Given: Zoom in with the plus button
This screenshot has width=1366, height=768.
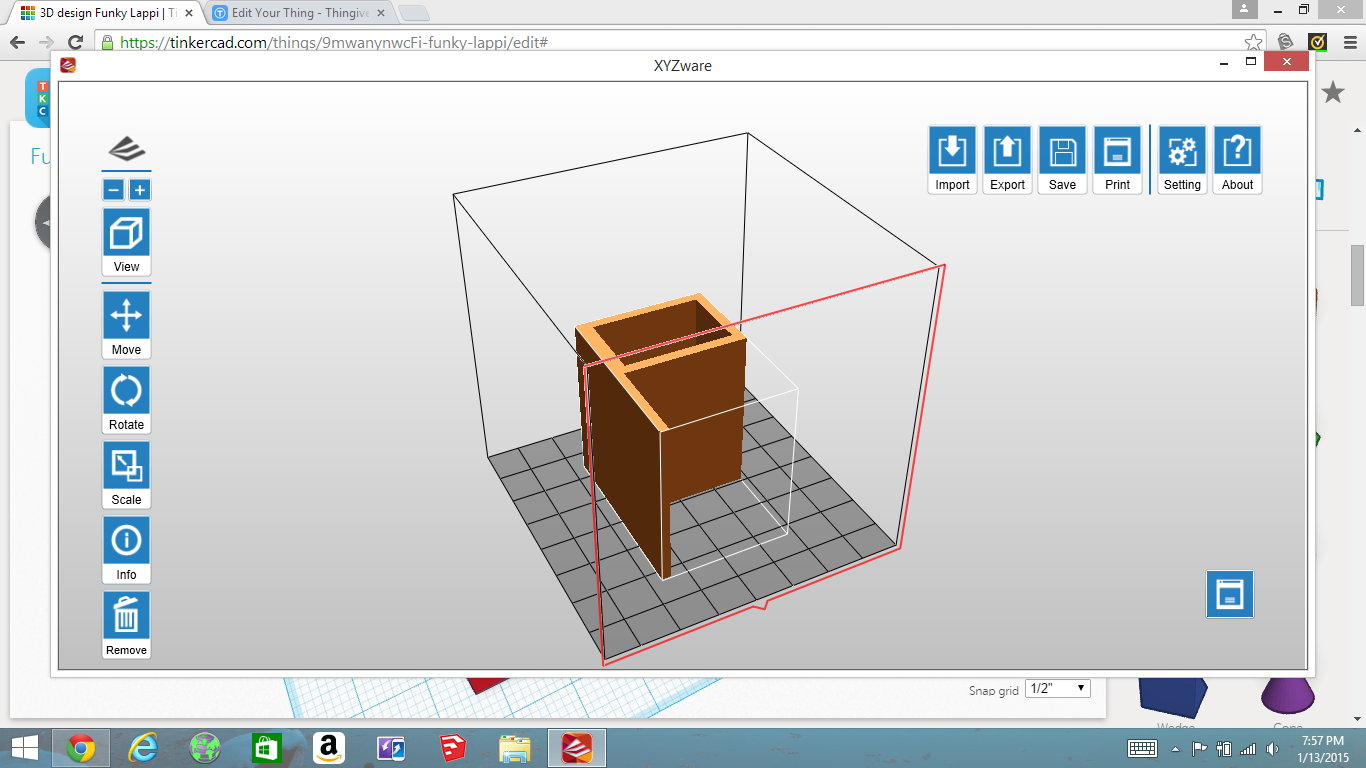Looking at the screenshot, I should tap(140, 190).
